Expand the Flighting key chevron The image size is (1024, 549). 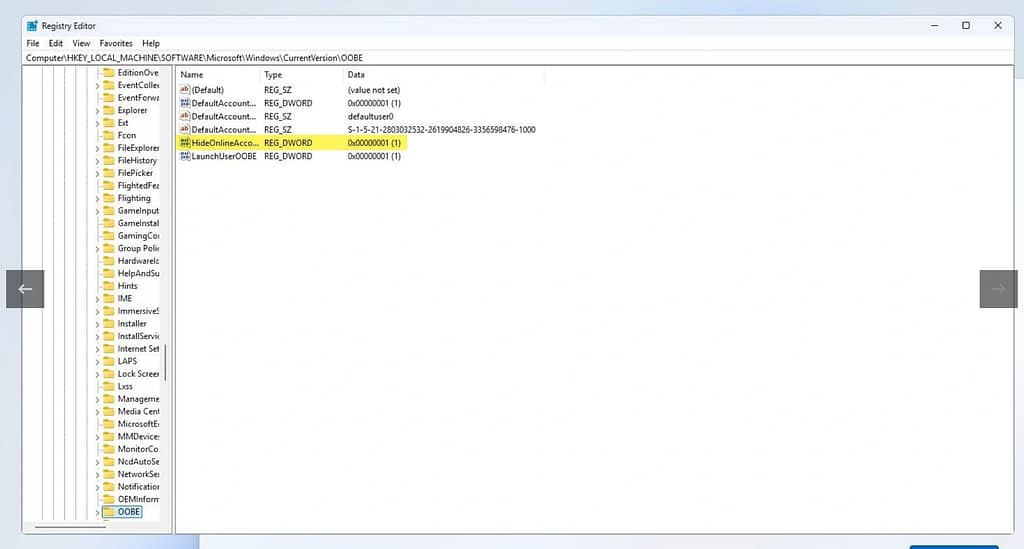click(x=97, y=199)
